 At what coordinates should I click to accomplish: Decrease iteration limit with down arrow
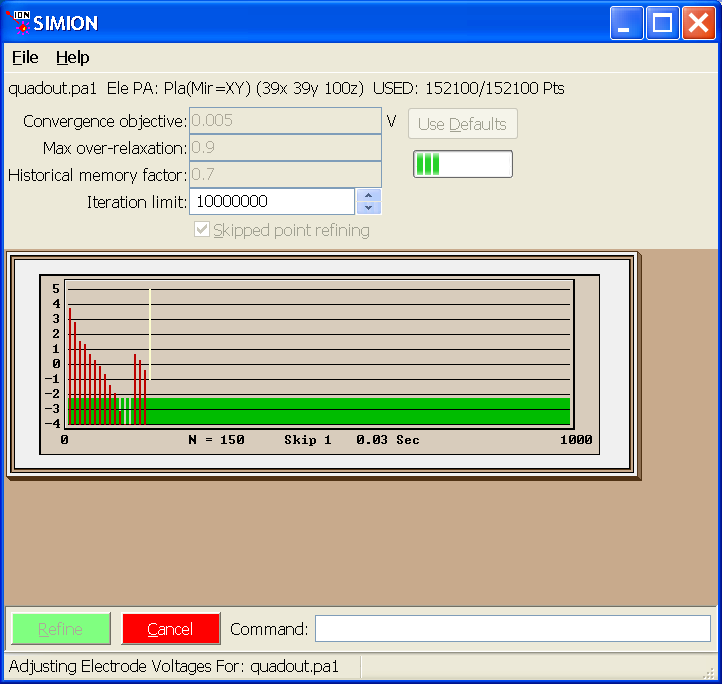click(368, 208)
